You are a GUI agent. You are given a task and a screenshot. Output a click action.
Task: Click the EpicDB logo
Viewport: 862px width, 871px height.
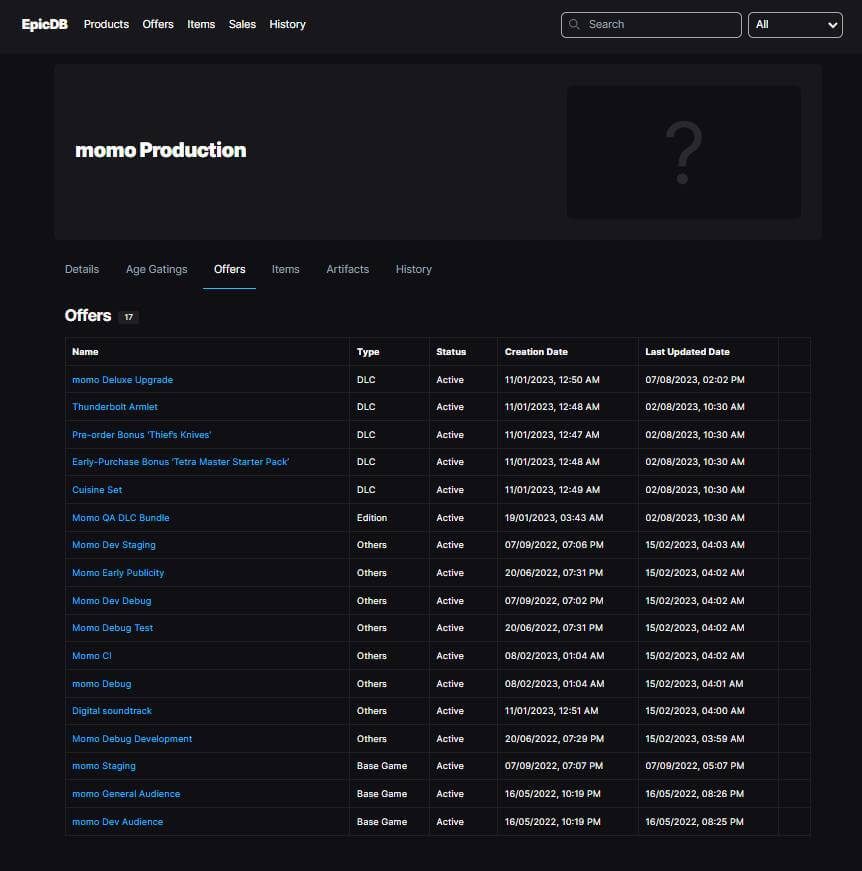[x=45, y=24]
